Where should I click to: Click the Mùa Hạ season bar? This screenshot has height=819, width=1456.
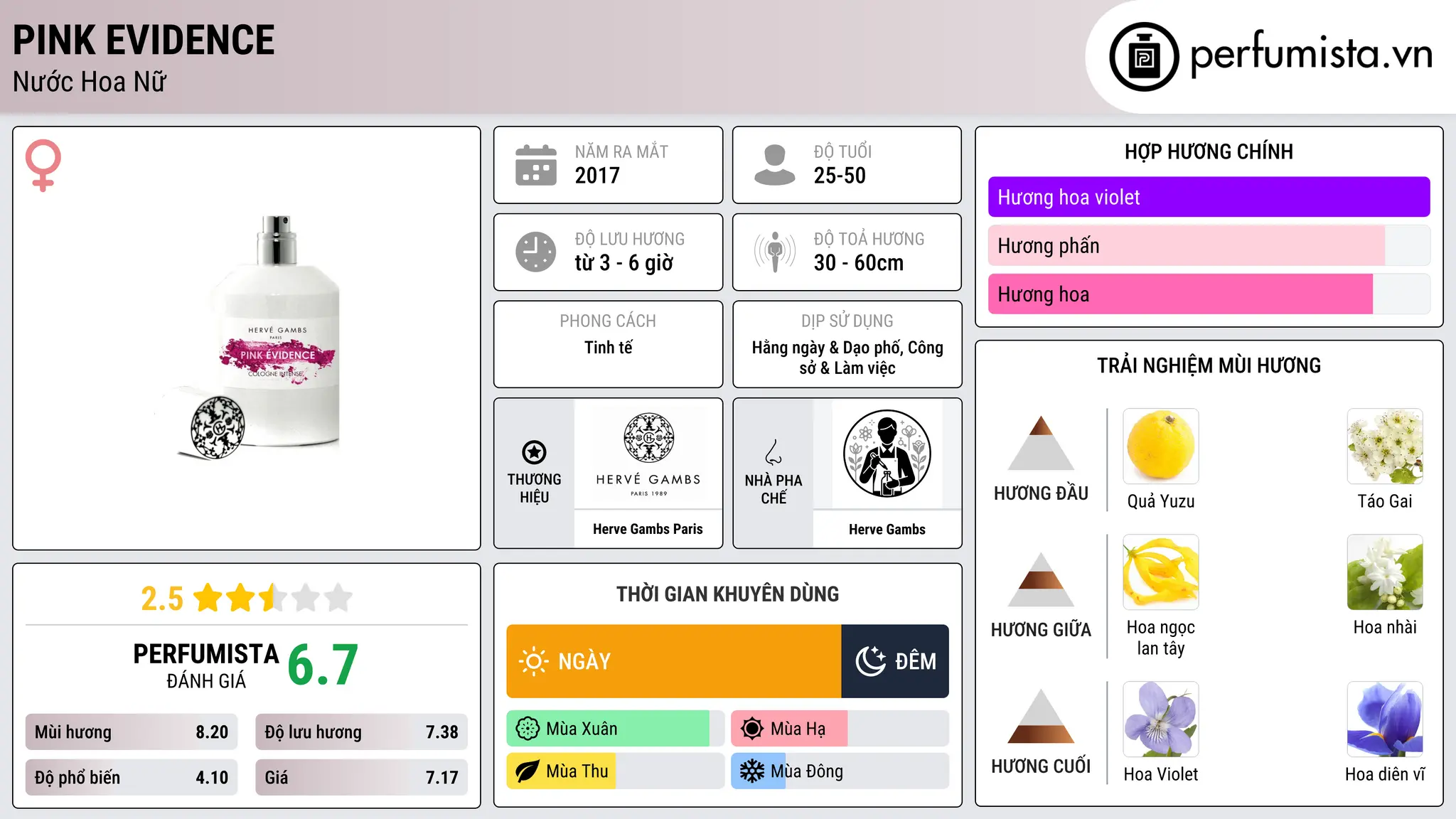point(840,729)
